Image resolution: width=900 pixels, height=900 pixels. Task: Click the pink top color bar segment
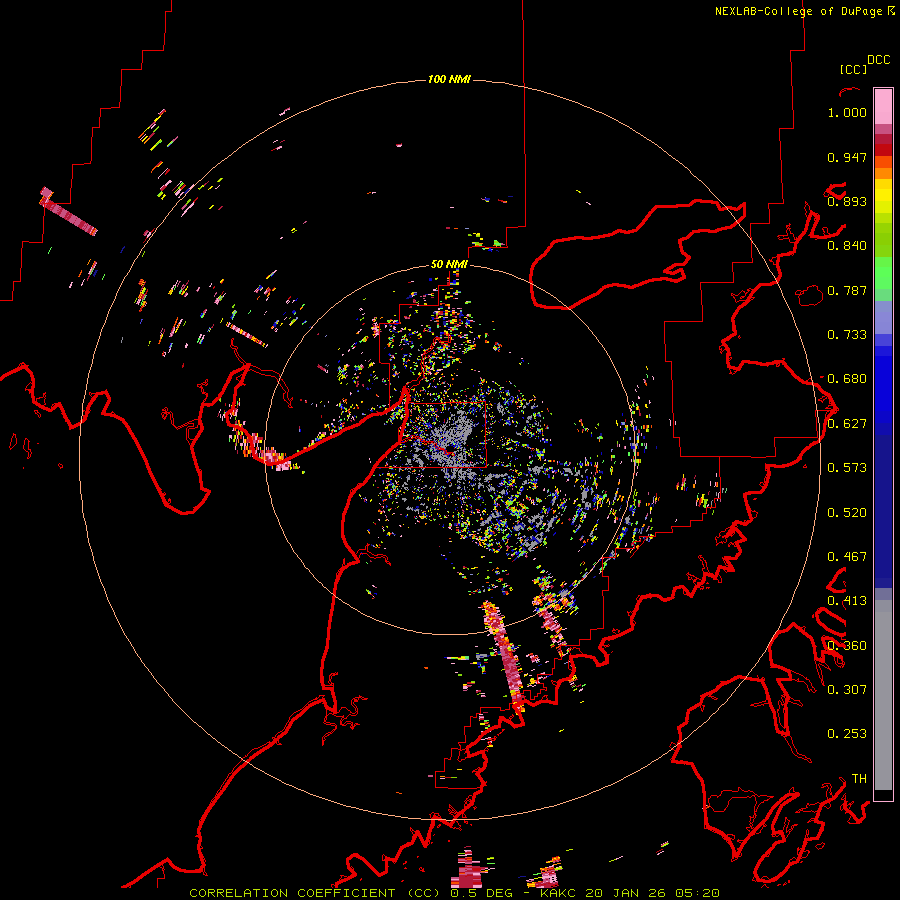[x=883, y=106]
